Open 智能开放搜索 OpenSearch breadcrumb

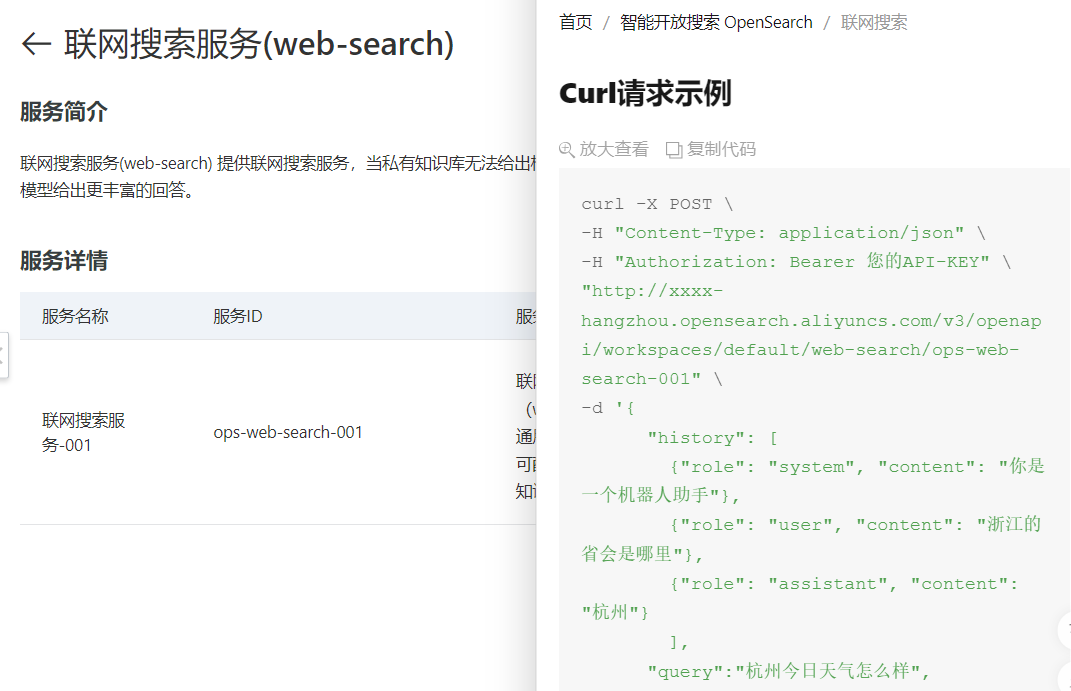[x=716, y=23]
